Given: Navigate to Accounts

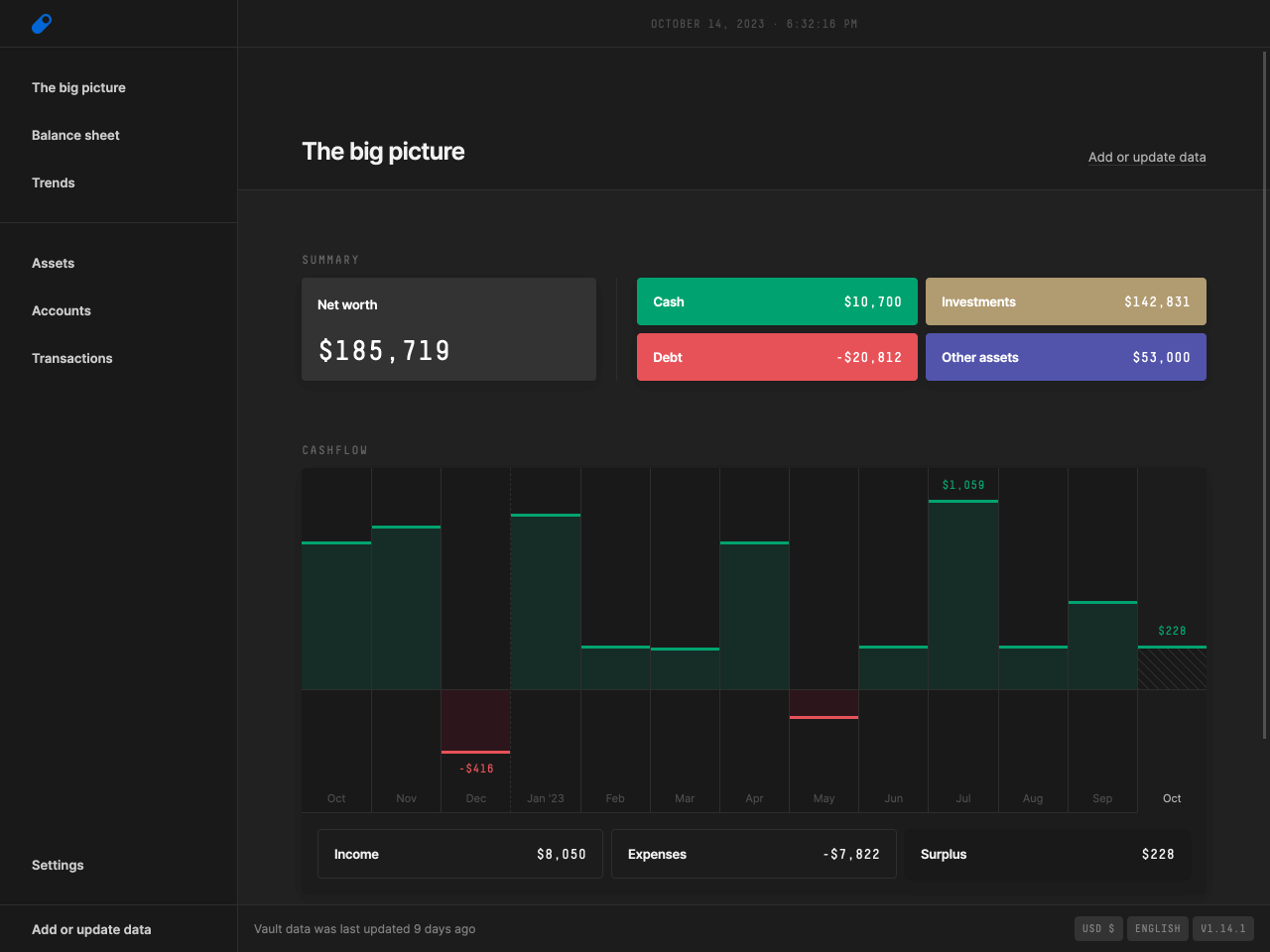Looking at the screenshot, I should [x=62, y=310].
